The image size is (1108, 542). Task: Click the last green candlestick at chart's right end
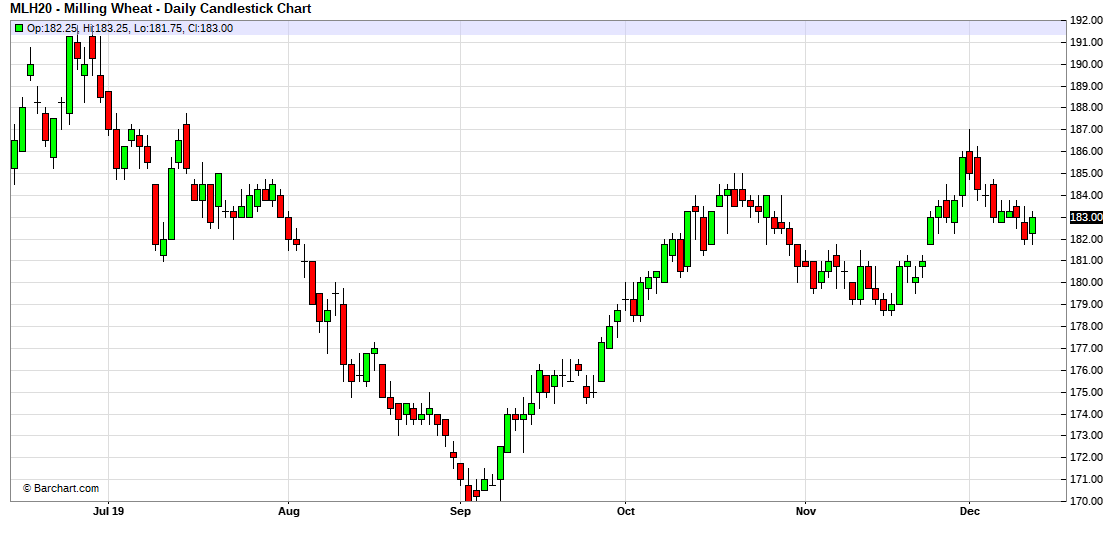click(1032, 225)
